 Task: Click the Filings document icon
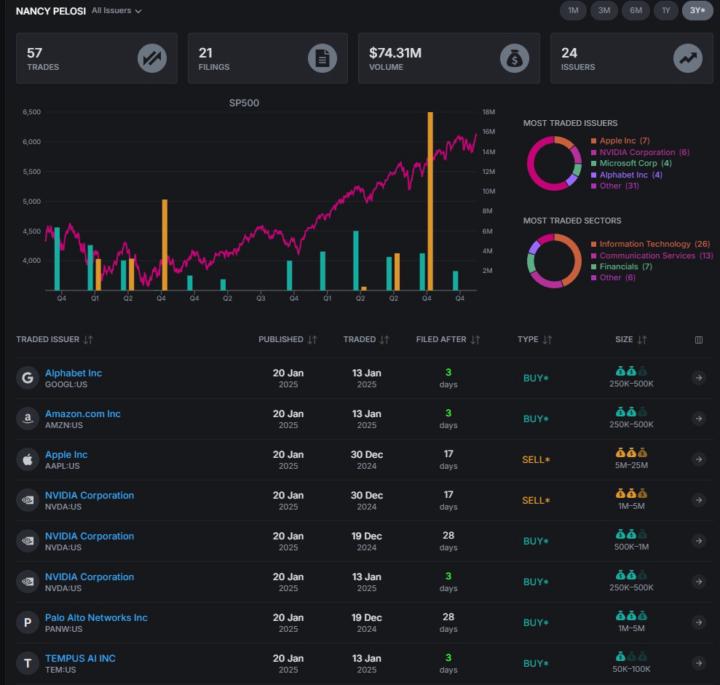(x=322, y=58)
